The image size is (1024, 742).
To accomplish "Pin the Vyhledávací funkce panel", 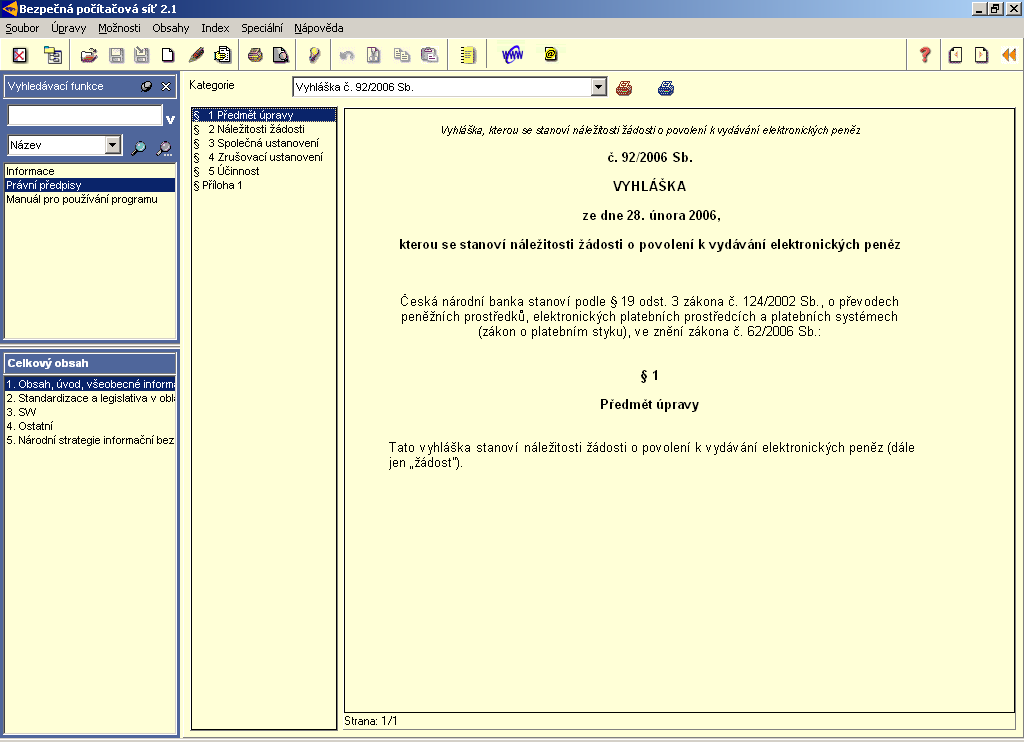I will 147,86.
